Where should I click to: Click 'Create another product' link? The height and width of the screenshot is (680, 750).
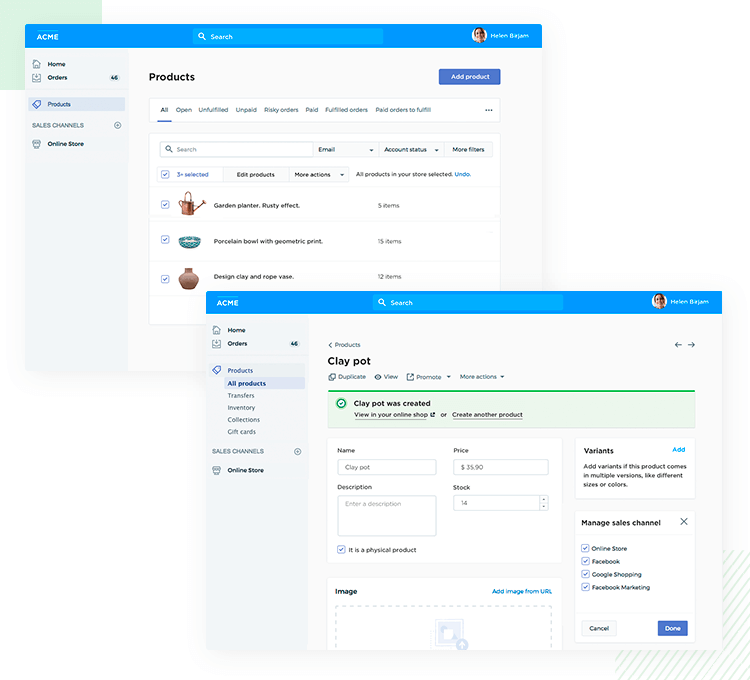click(x=487, y=415)
